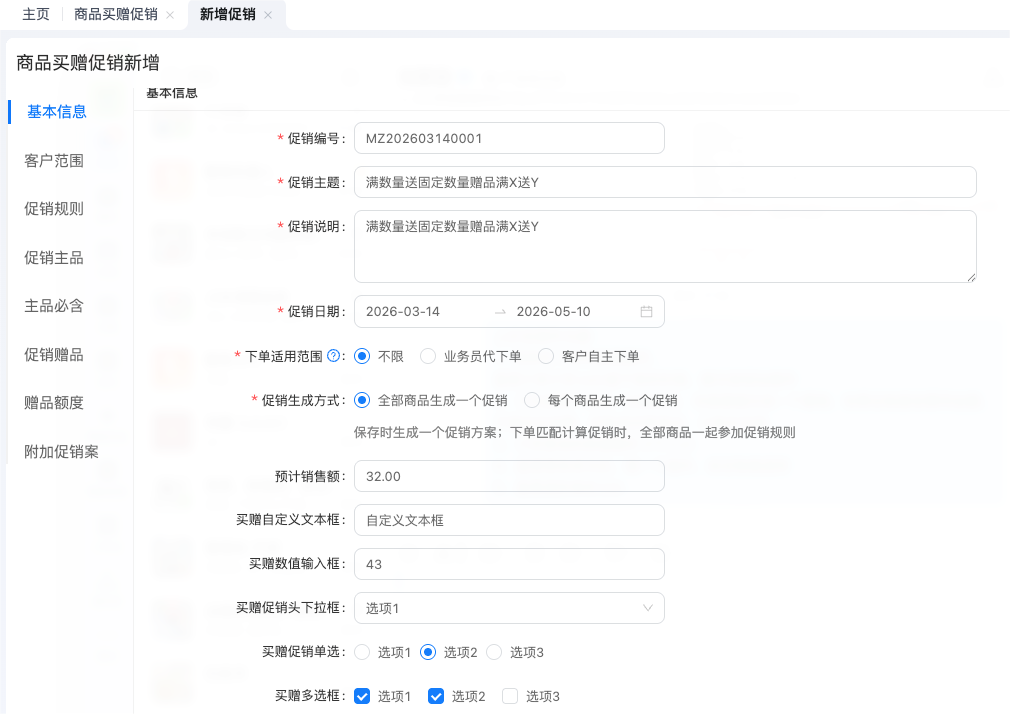Go to 赠品额度 section in sidebar
This screenshot has width=1010, height=714.
54,403
